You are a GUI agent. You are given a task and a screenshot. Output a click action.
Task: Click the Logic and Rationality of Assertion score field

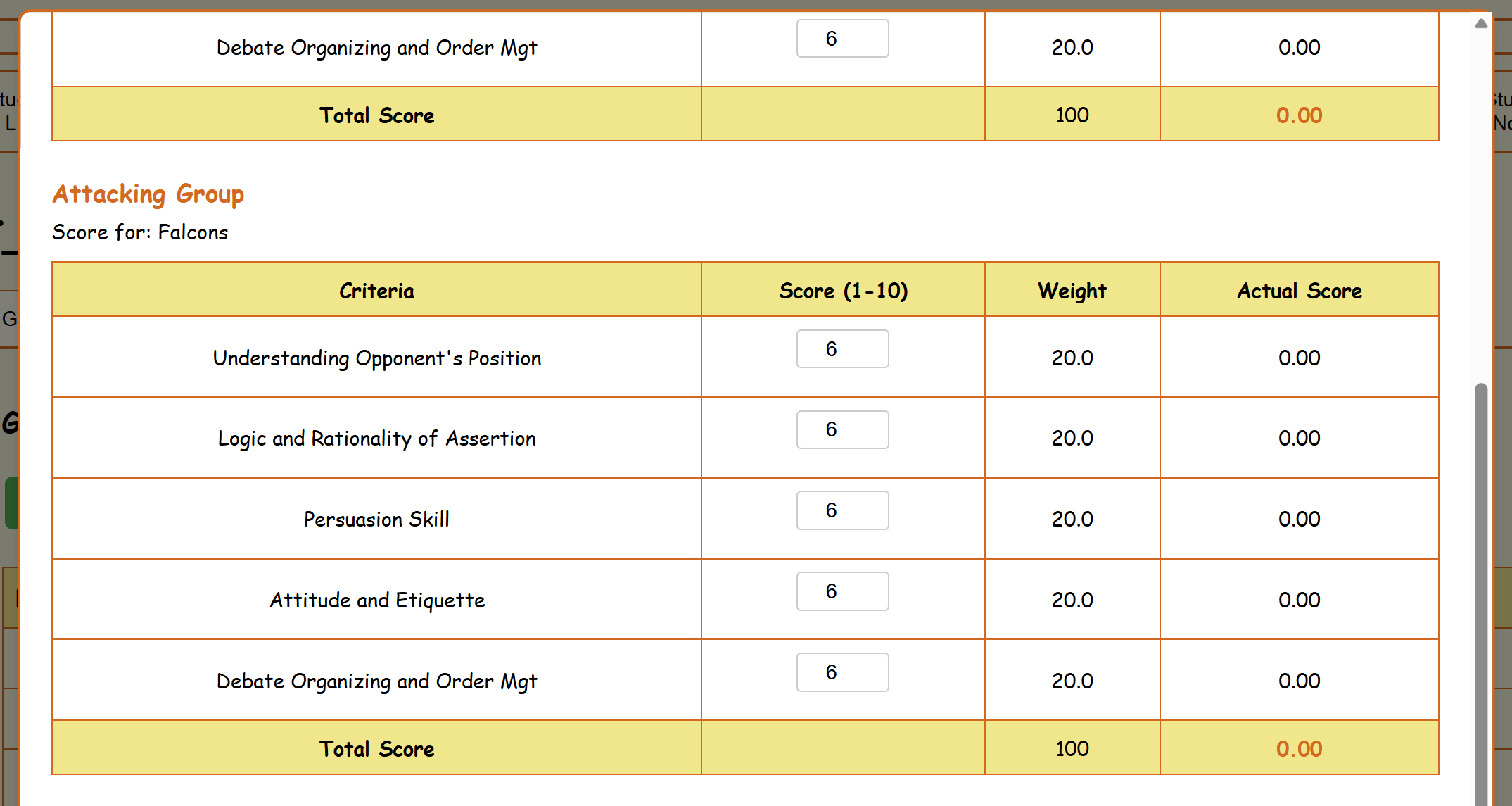coord(842,430)
